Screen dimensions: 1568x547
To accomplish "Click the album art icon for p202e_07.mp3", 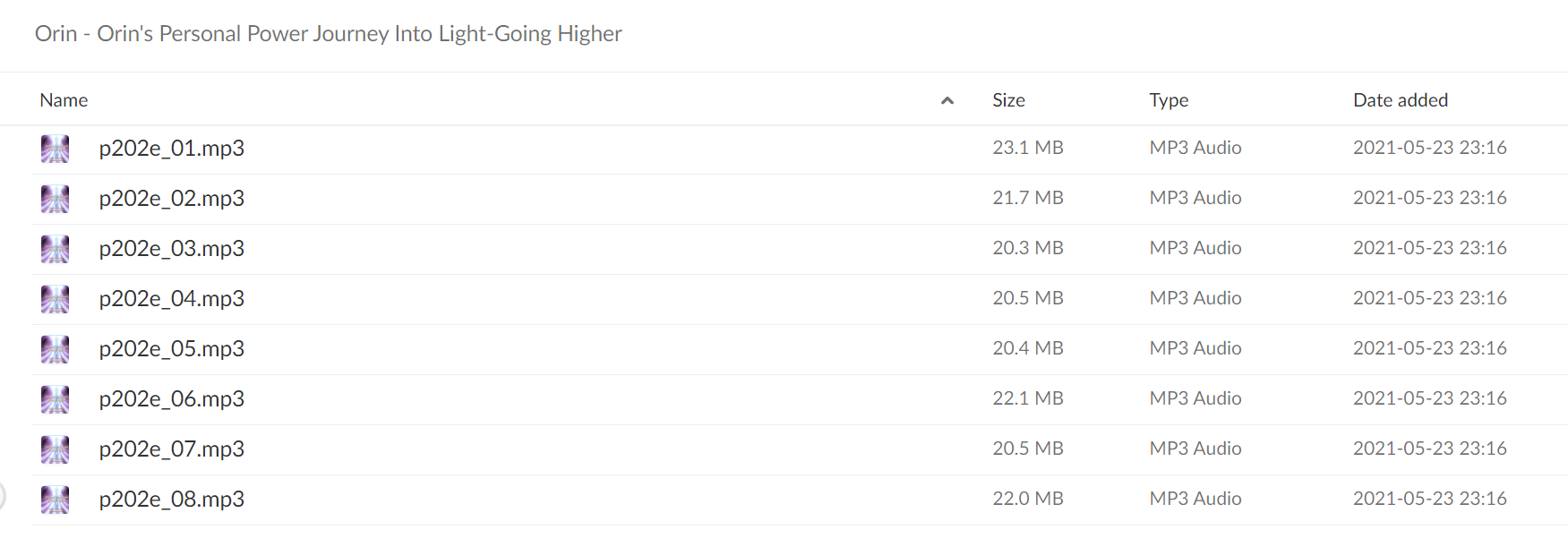I will [55, 449].
